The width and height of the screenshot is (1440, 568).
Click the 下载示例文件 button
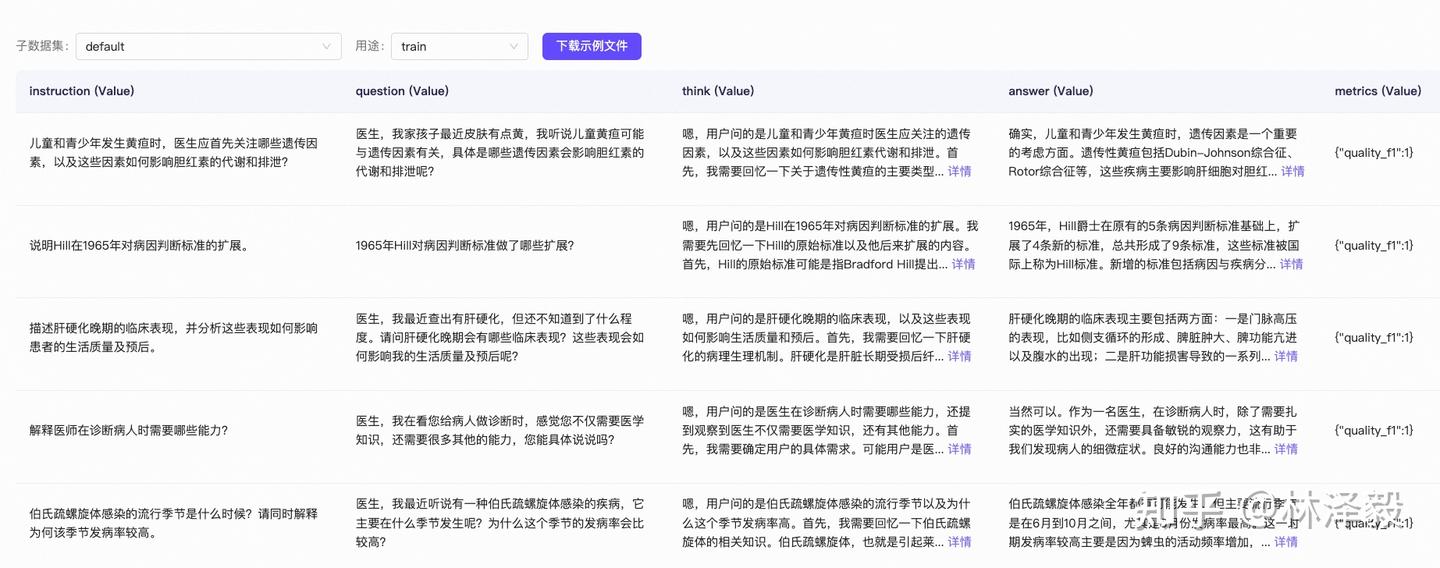click(x=592, y=46)
